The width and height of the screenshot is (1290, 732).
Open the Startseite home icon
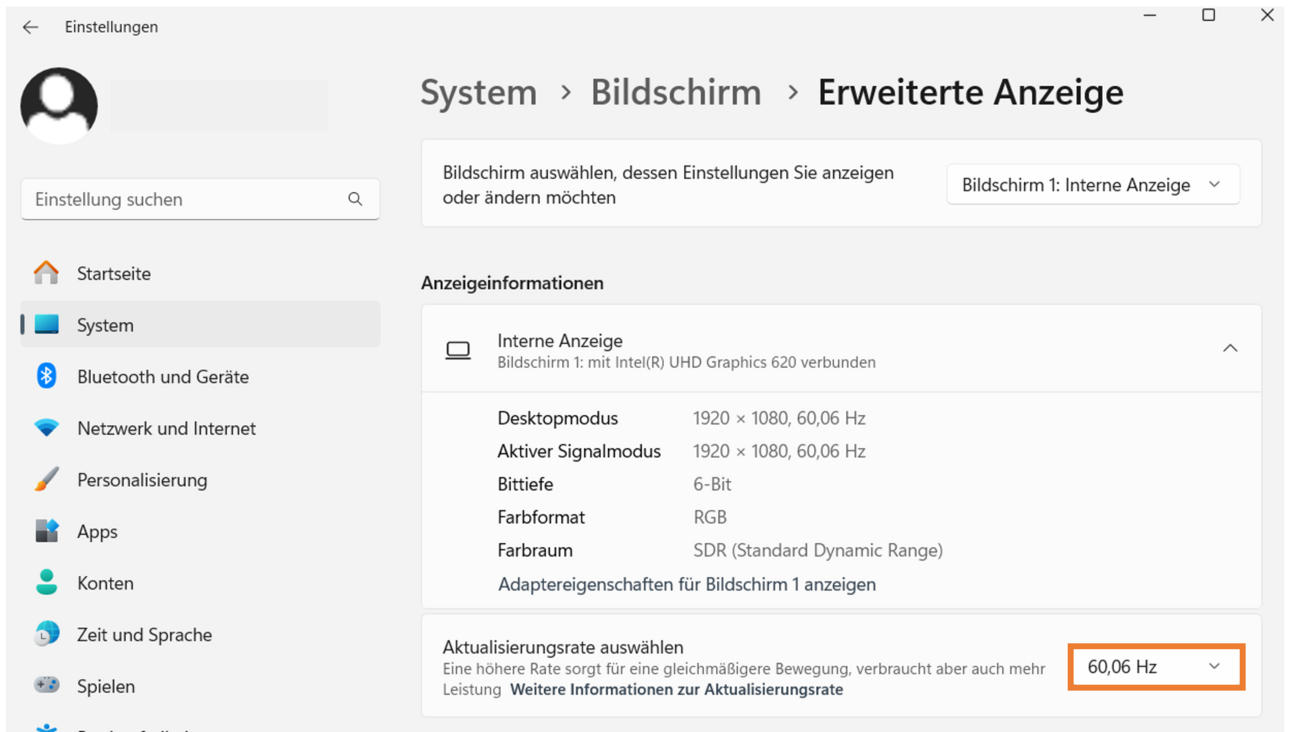point(46,273)
